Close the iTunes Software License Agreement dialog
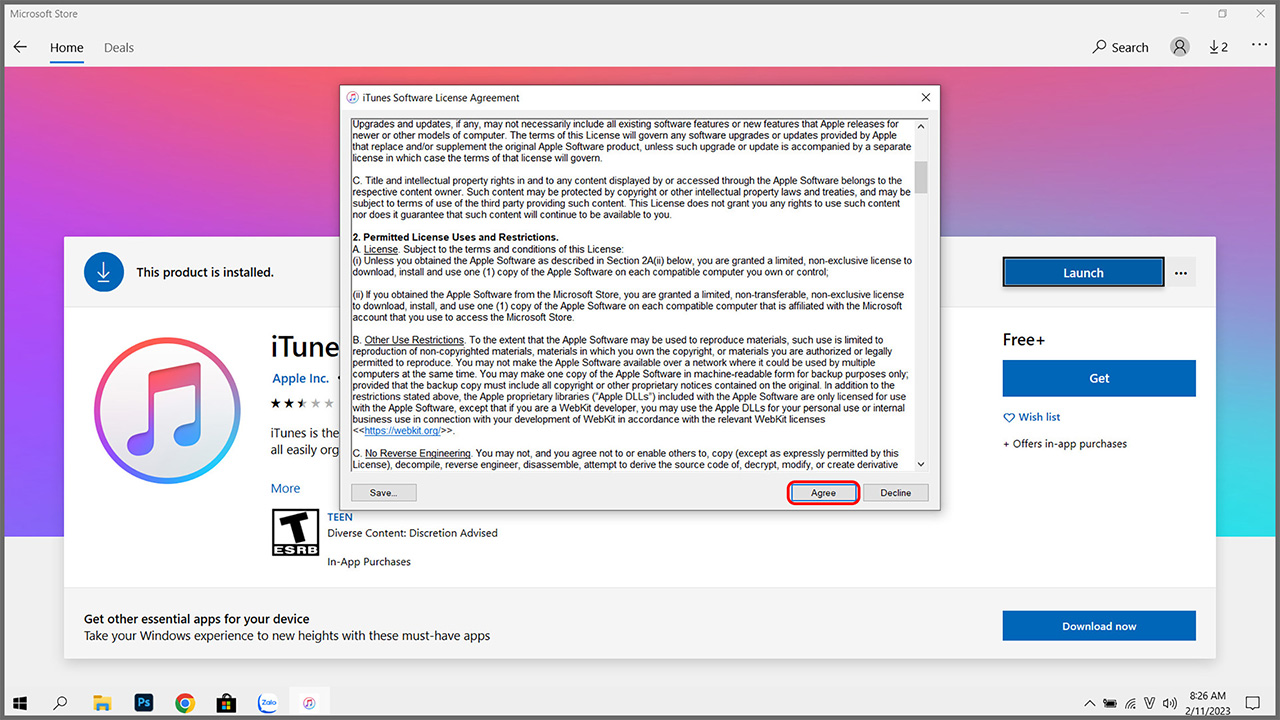The width and height of the screenshot is (1280, 720). click(925, 98)
